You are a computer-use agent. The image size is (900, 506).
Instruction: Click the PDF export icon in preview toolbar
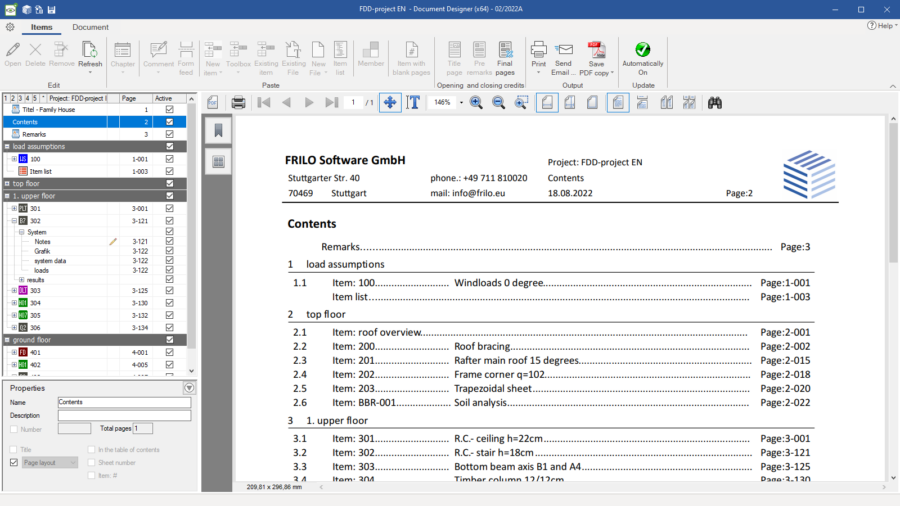213,103
